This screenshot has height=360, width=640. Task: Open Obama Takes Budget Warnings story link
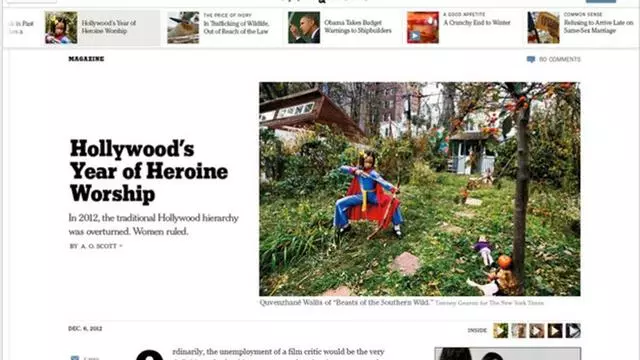pyautogui.click(x=358, y=27)
